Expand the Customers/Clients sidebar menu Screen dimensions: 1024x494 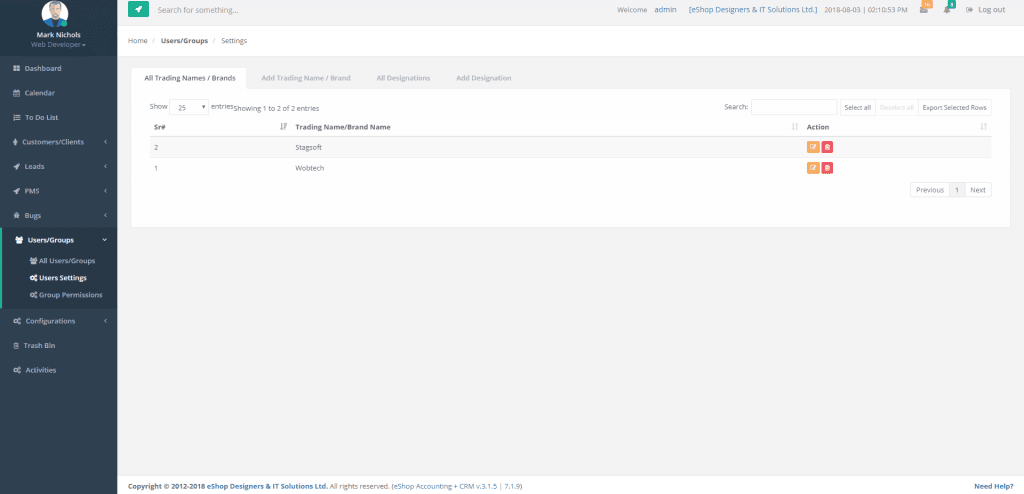tap(58, 142)
